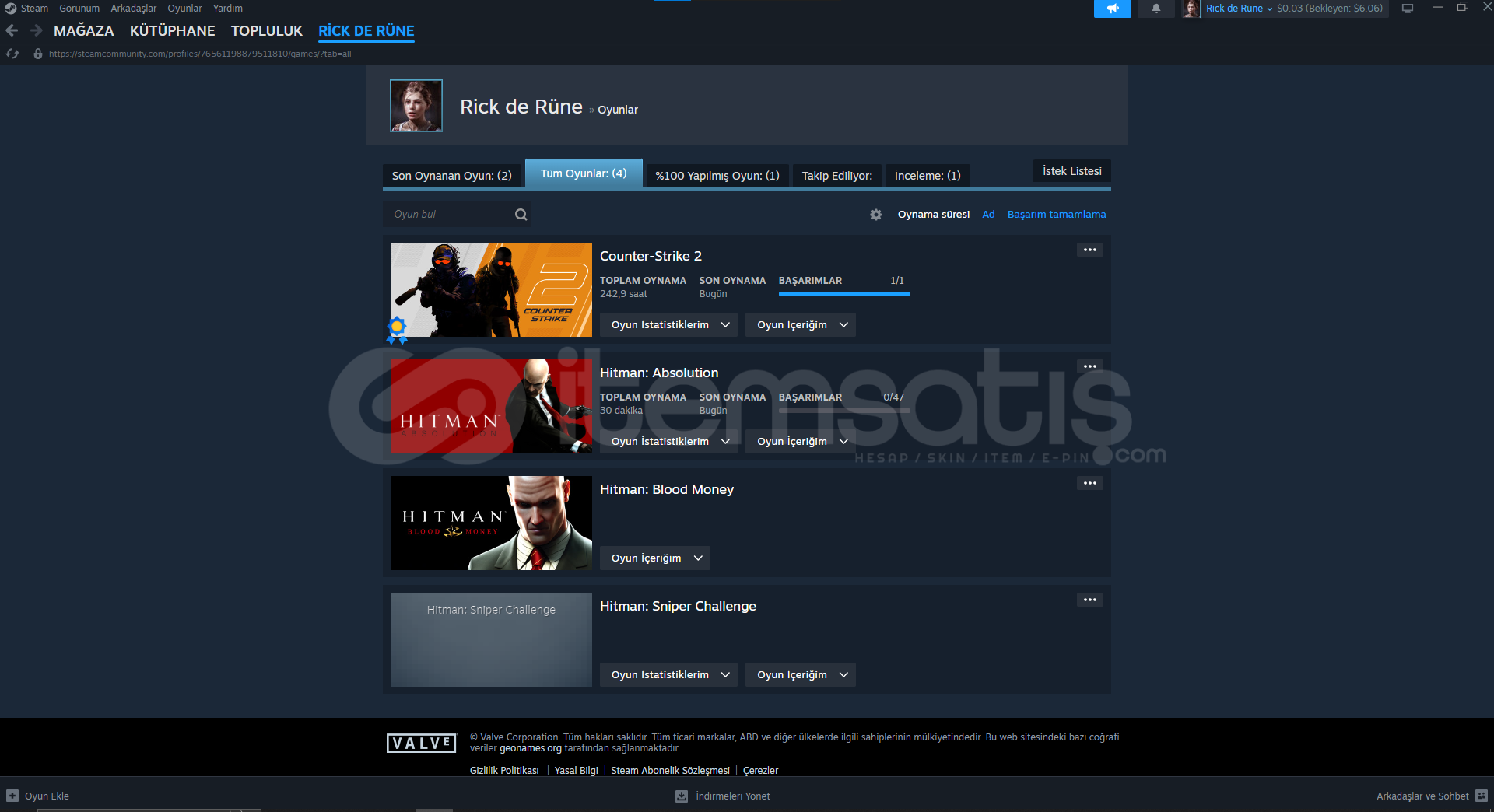Open the Hitman: Absolution game banner
The height and width of the screenshot is (812, 1494).
coord(491,406)
